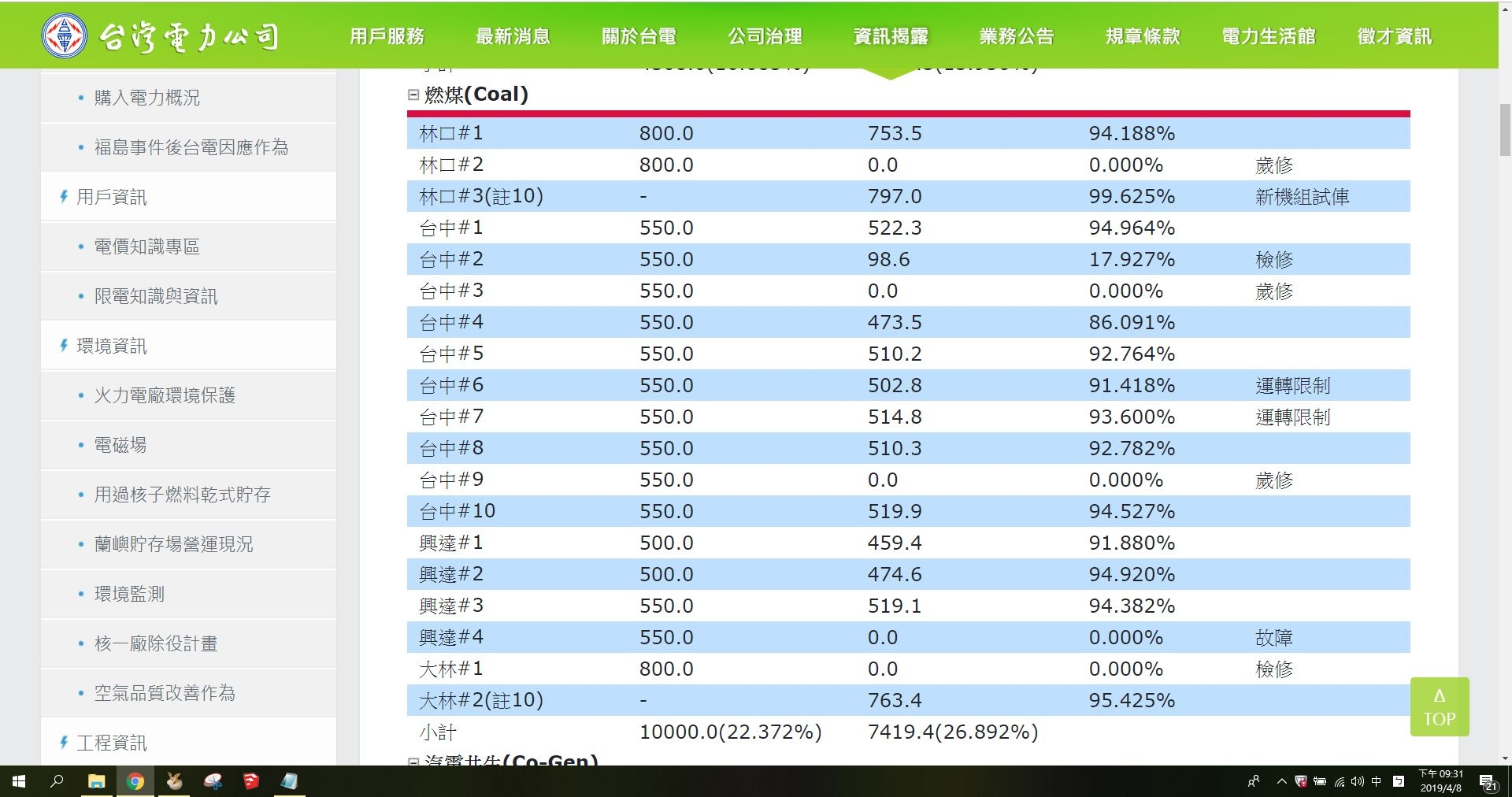Open 空氣品質改善作為 sidebar link
This screenshot has width=1512, height=797.
click(x=165, y=693)
